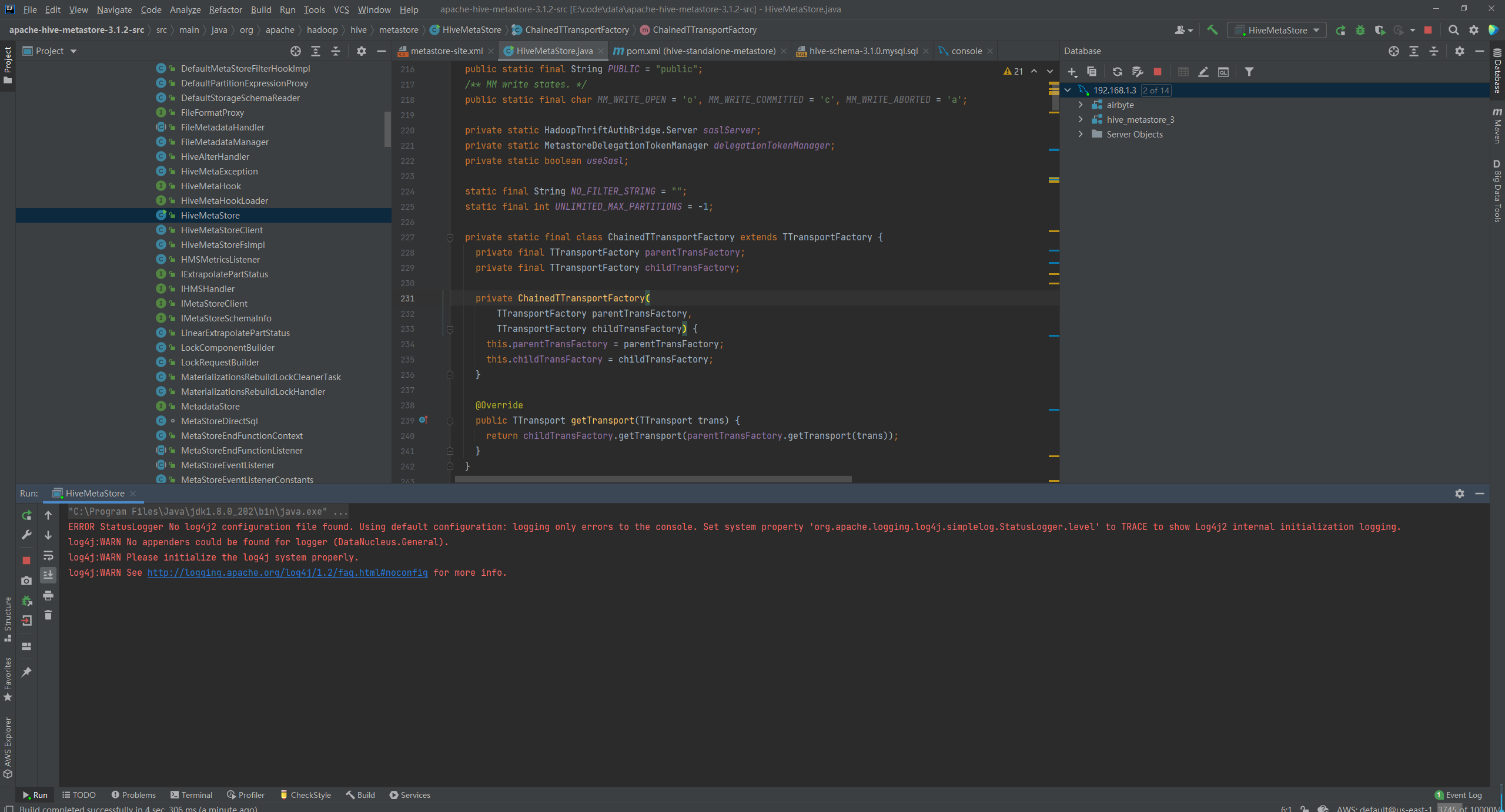Open Run panel settings gear

(x=1460, y=494)
